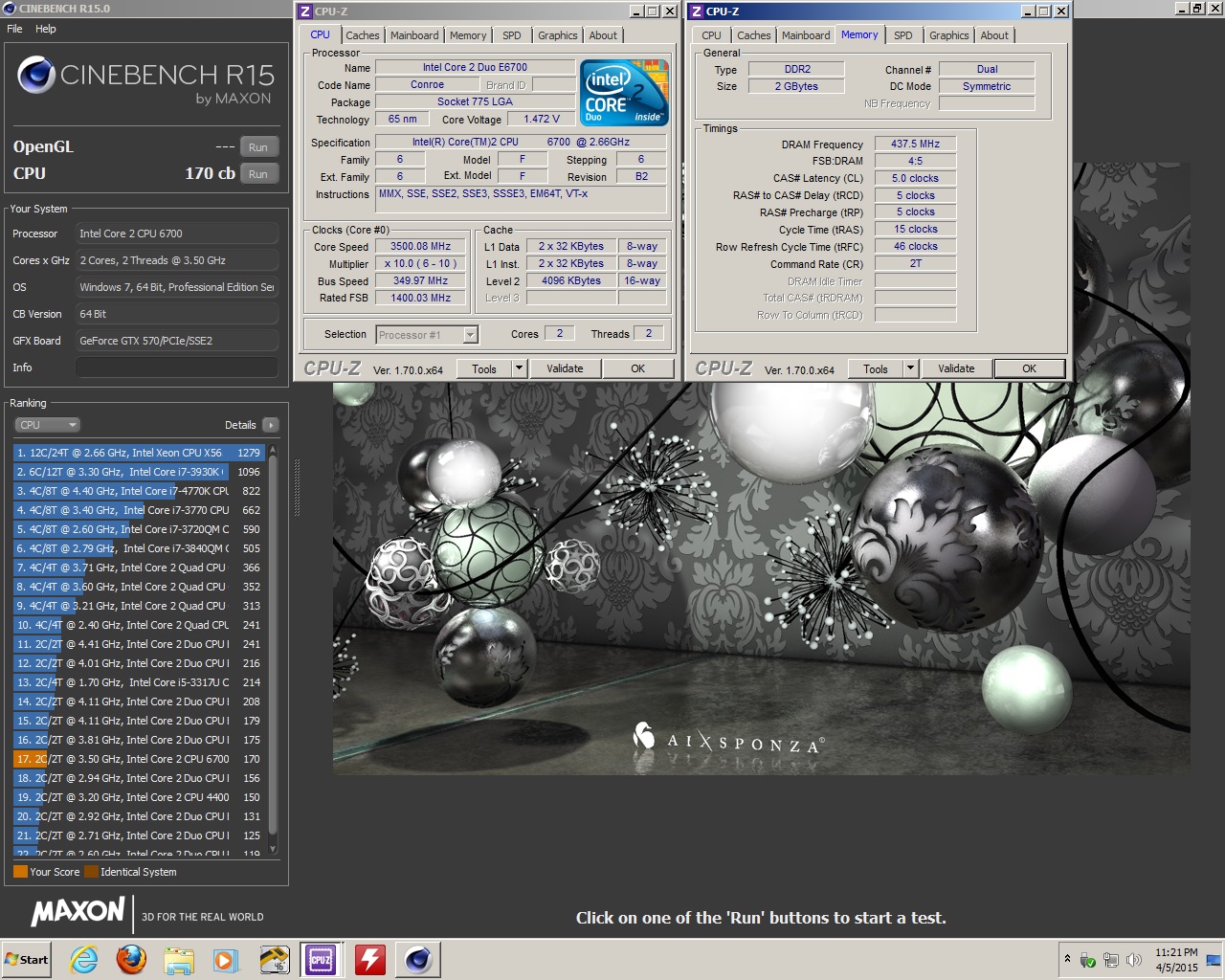Viewport: 1225px width, 980px height.
Task: Open Windows Media Player taskbar icon
Action: (226, 959)
